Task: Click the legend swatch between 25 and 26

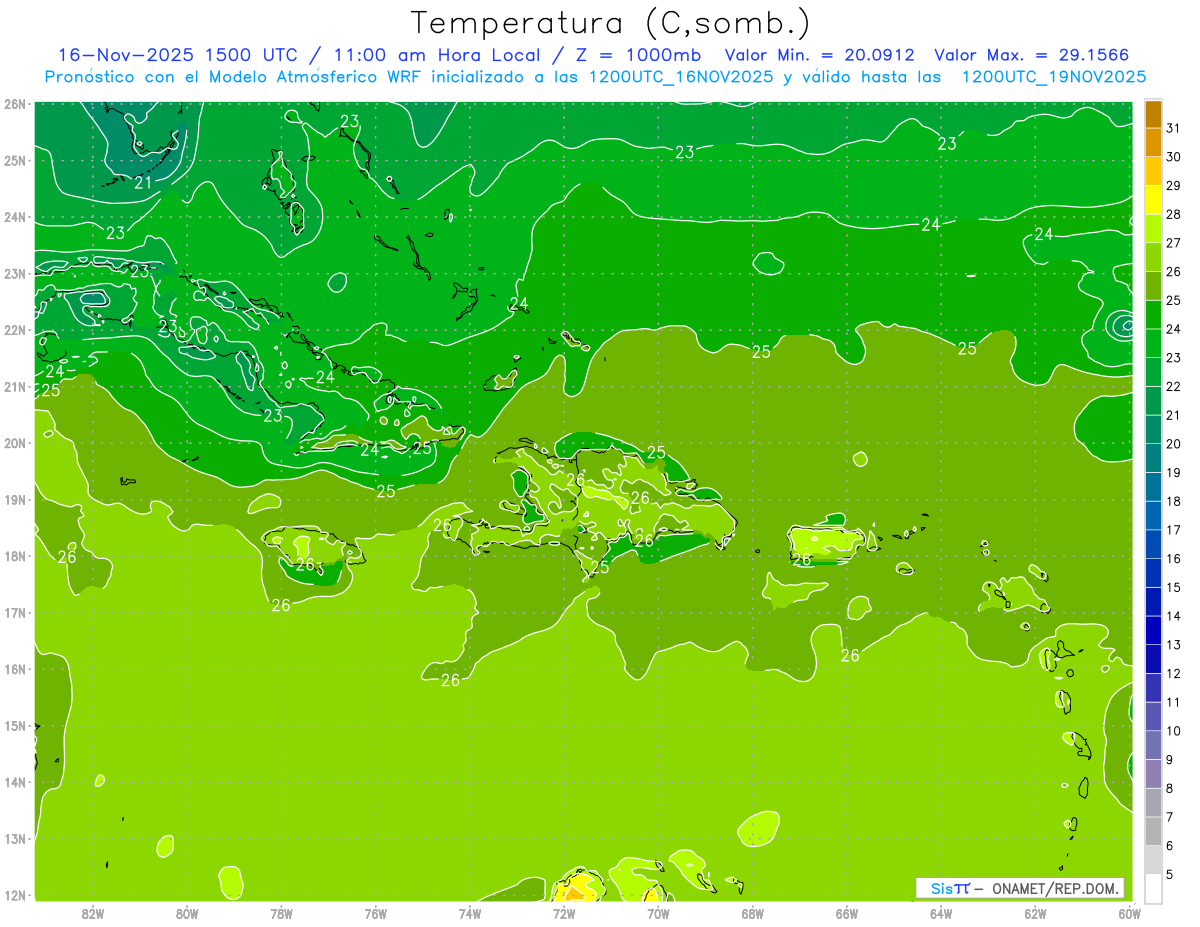Action: point(1153,286)
